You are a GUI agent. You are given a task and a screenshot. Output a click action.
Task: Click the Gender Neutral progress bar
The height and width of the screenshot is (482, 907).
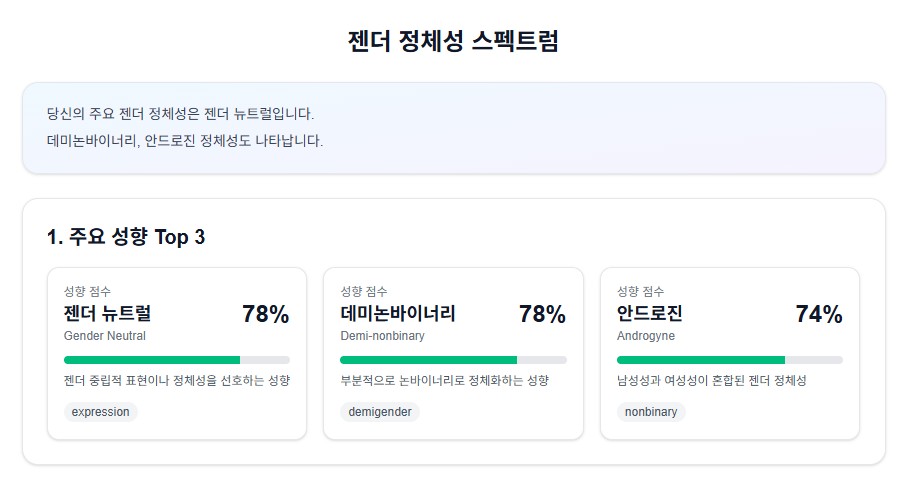tap(176, 360)
